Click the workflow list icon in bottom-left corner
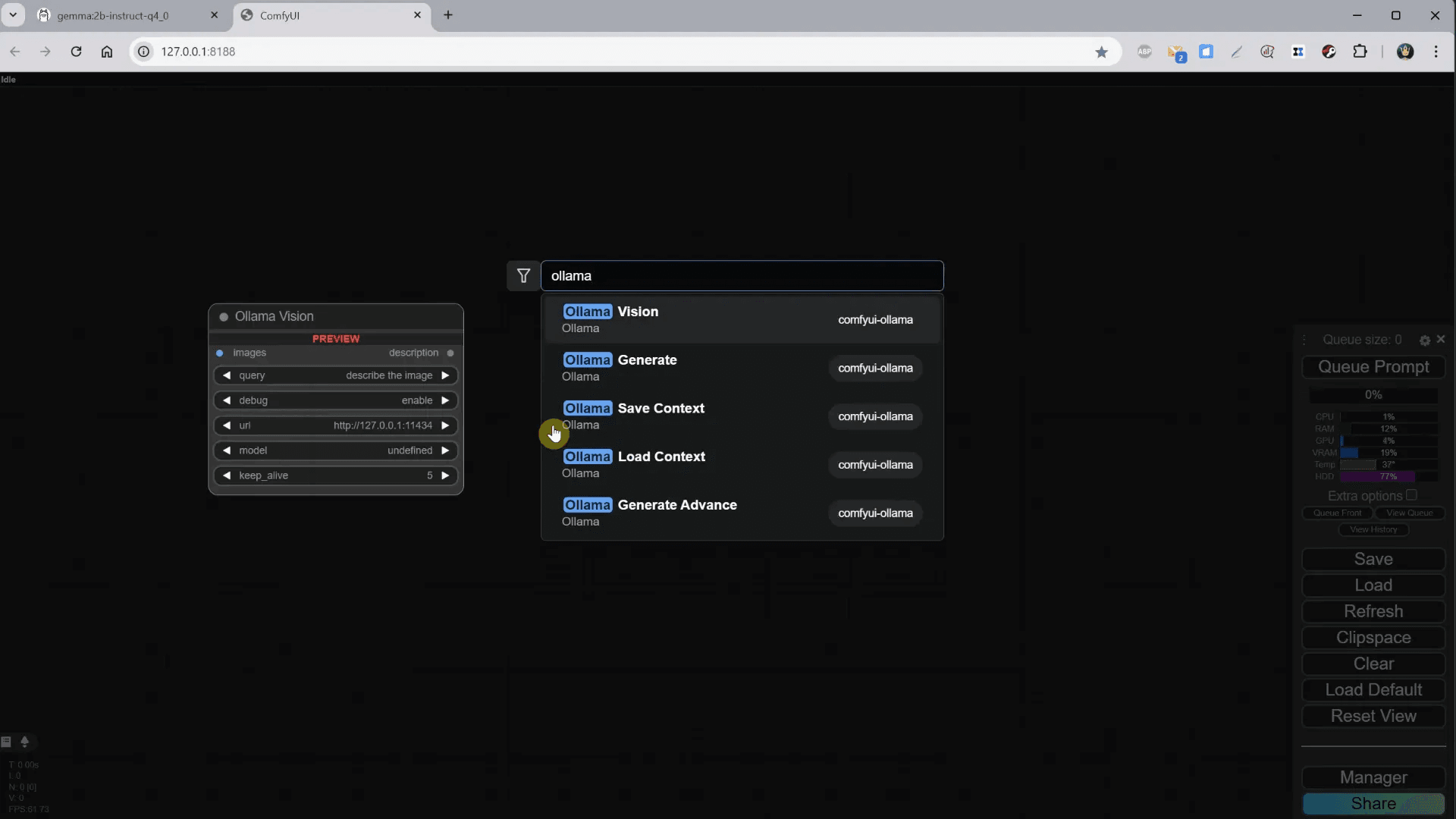The height and width of the screenshot is (819, 1456). click(7, 742)
